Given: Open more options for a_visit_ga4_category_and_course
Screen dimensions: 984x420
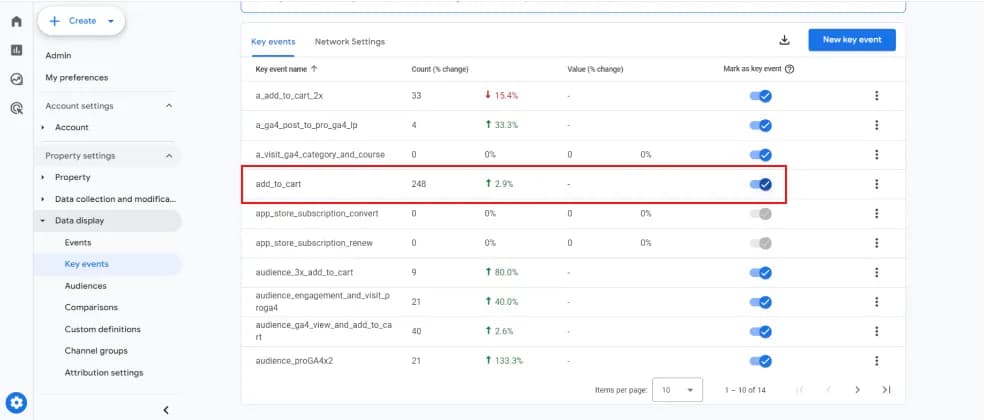Looking at the screenshot, I should (876, 154).
